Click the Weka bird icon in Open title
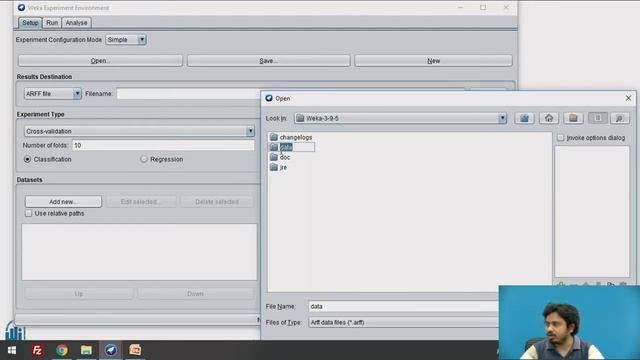This screenshot has height=360, width=640. [269, 98]
